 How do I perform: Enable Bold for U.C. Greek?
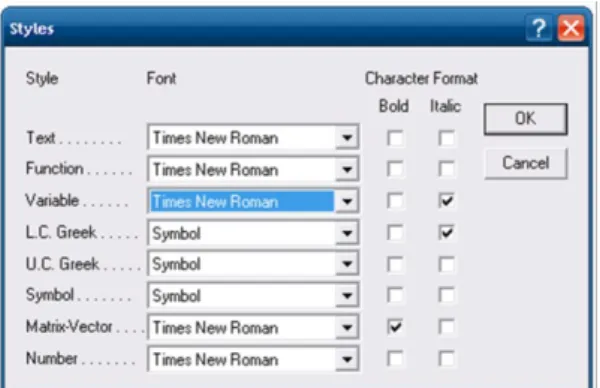click(395, 264)
